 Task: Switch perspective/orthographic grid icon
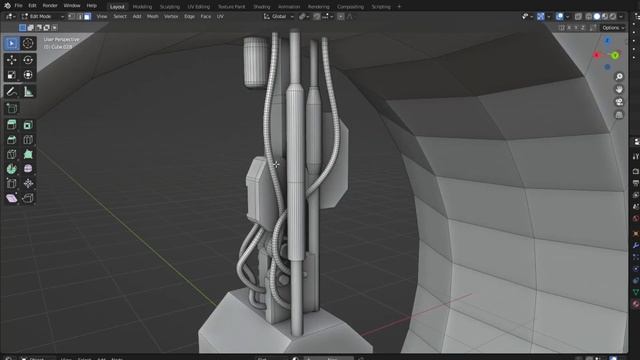619,115
